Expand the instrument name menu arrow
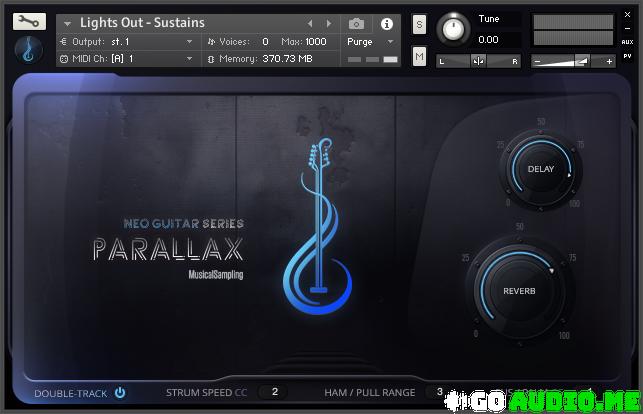The image size is (643, 414). click(67, 23)
